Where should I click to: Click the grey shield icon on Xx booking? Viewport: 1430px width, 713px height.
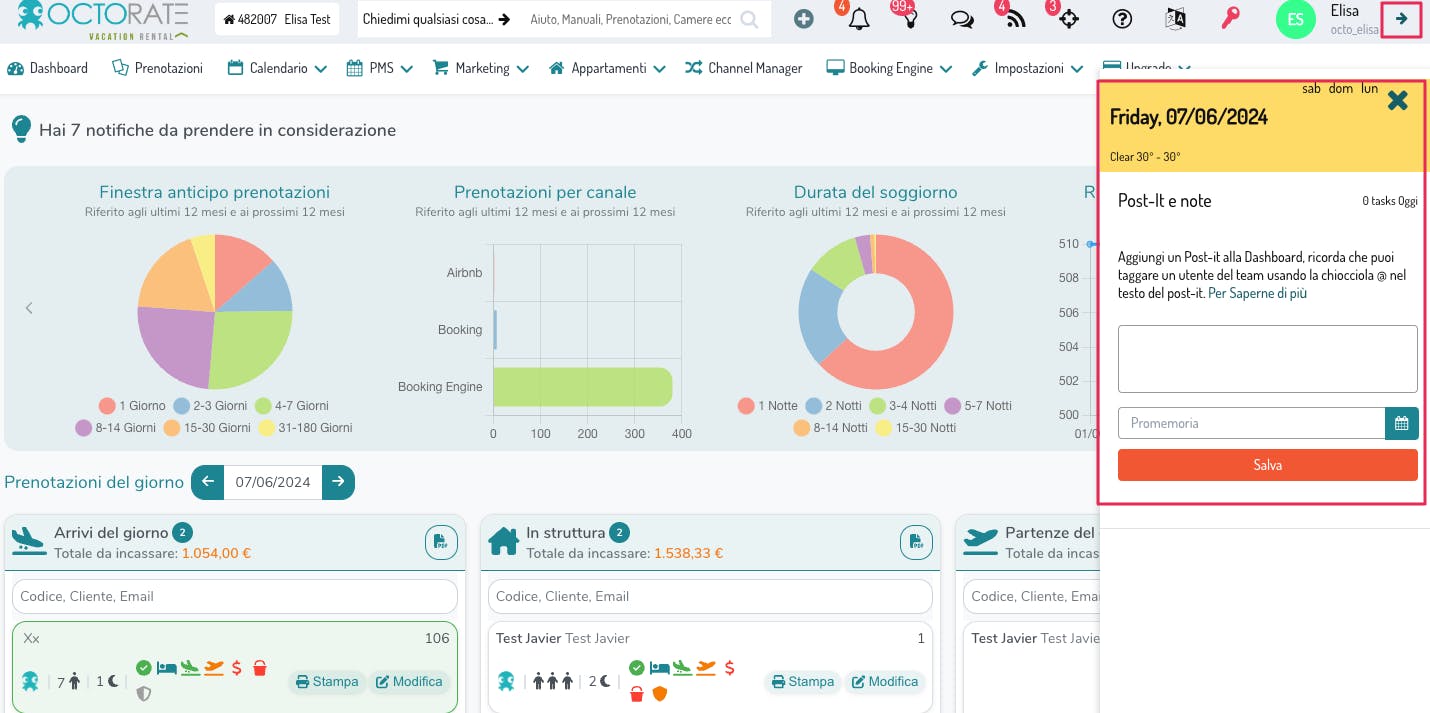pyautogui.click(x=144, y=693)
